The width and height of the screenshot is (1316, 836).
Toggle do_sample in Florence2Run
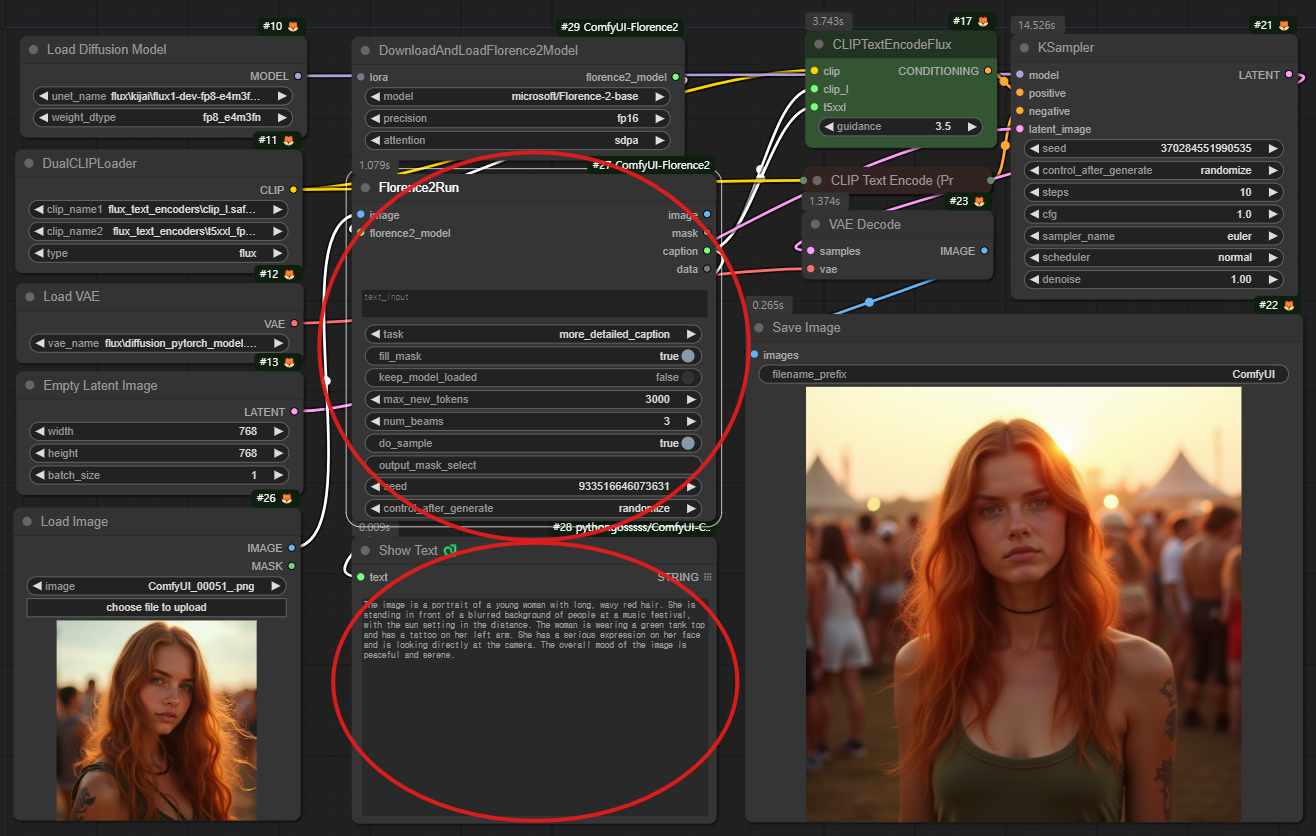click(533, 443)
